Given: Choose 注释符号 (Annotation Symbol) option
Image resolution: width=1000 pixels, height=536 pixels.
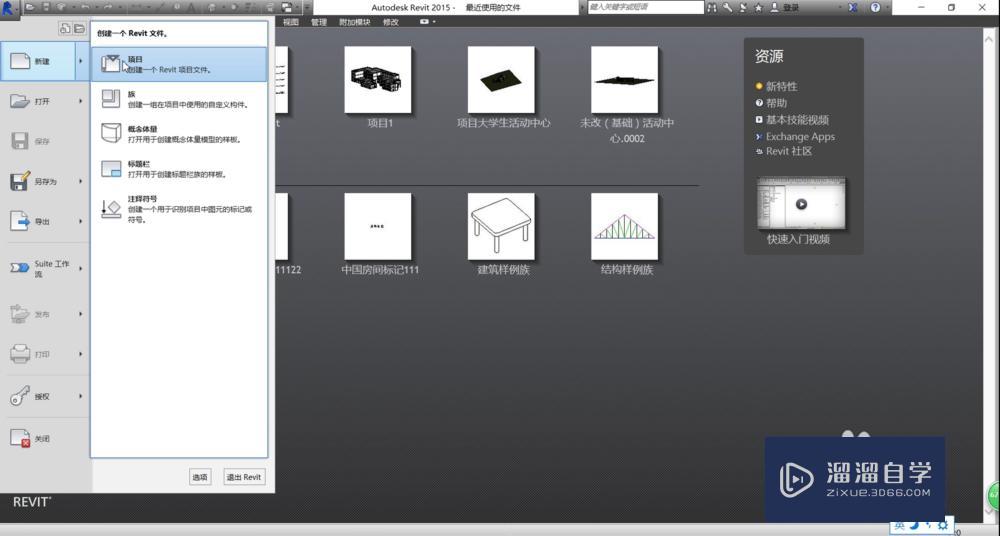Looking at the screenshot, I should click(179, 209).
